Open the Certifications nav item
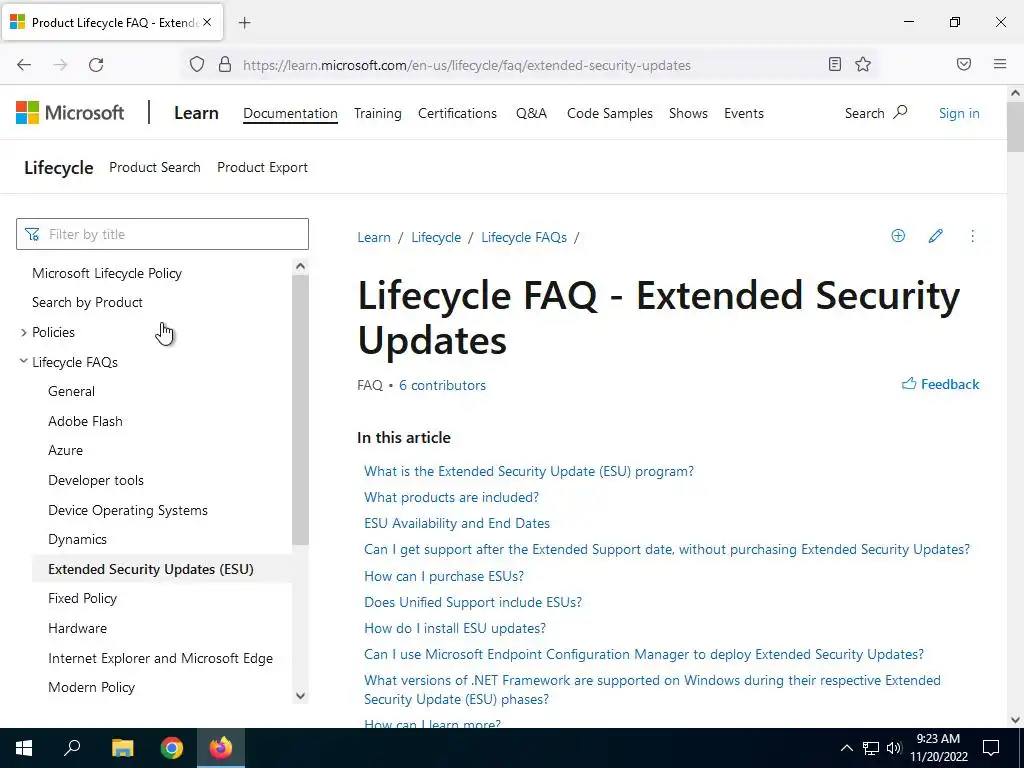 coord(457,113)
